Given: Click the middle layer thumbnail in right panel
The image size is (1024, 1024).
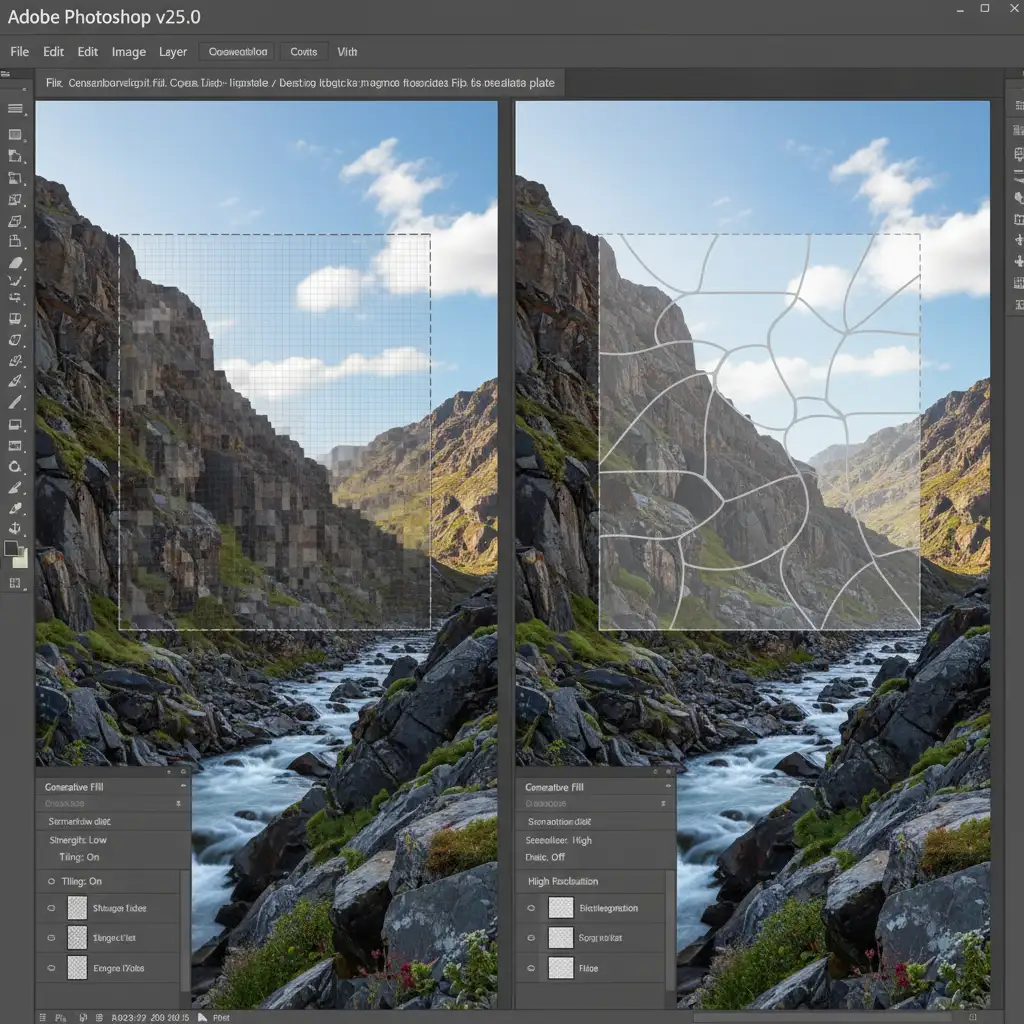Looking at the screenshot, I should click(561, 938).
